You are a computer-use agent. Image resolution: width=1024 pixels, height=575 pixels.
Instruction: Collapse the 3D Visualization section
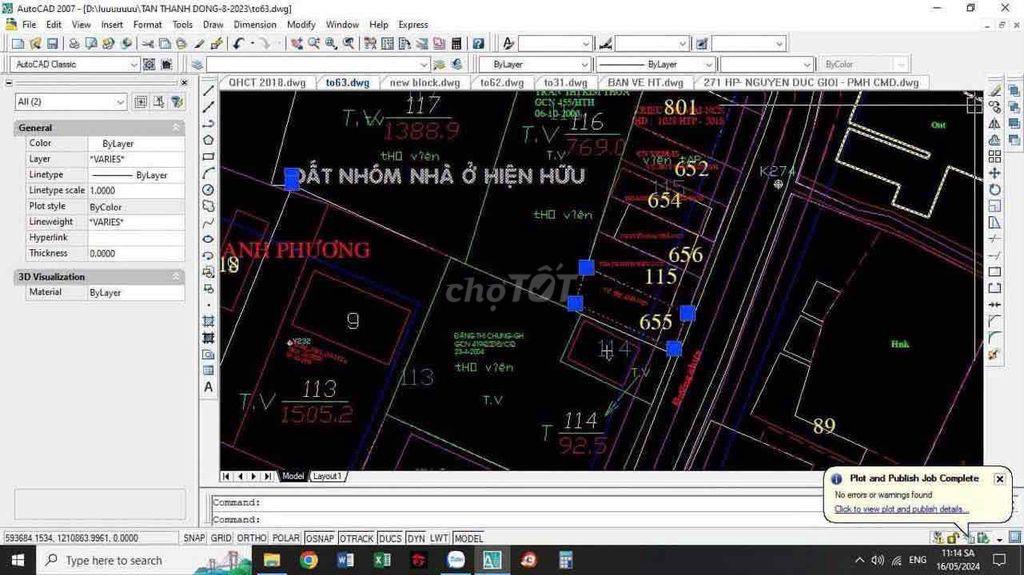[x=176, y=276]
